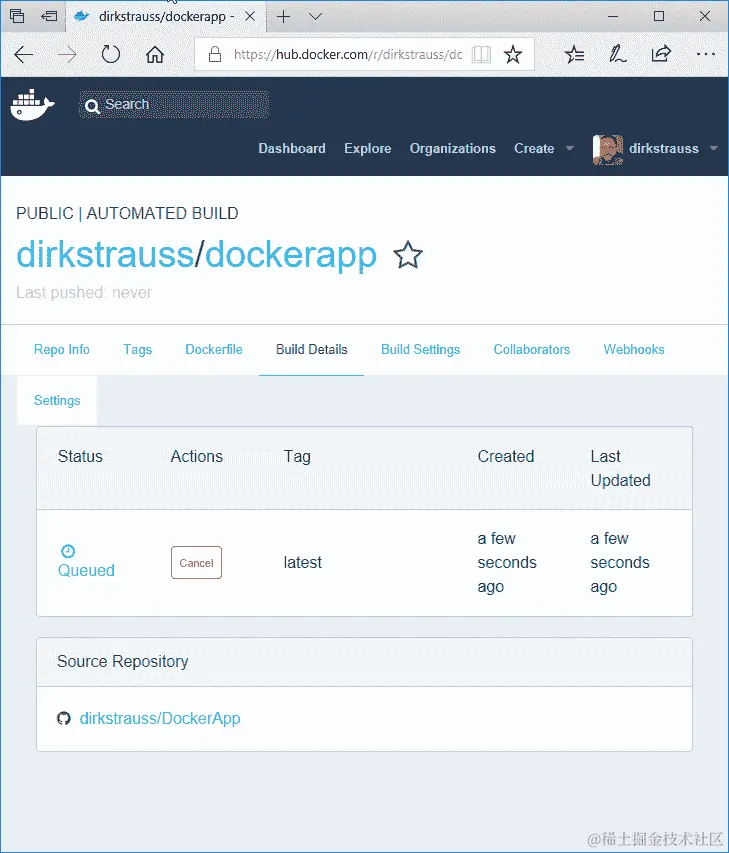
Task: Click the add notes pen icon
Action: (617, 54)
